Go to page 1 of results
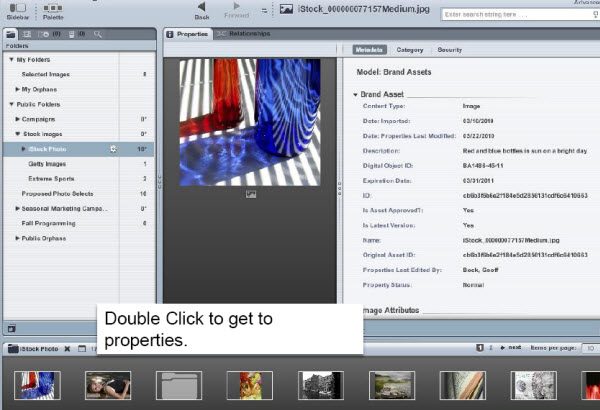 tap(479, 348)
